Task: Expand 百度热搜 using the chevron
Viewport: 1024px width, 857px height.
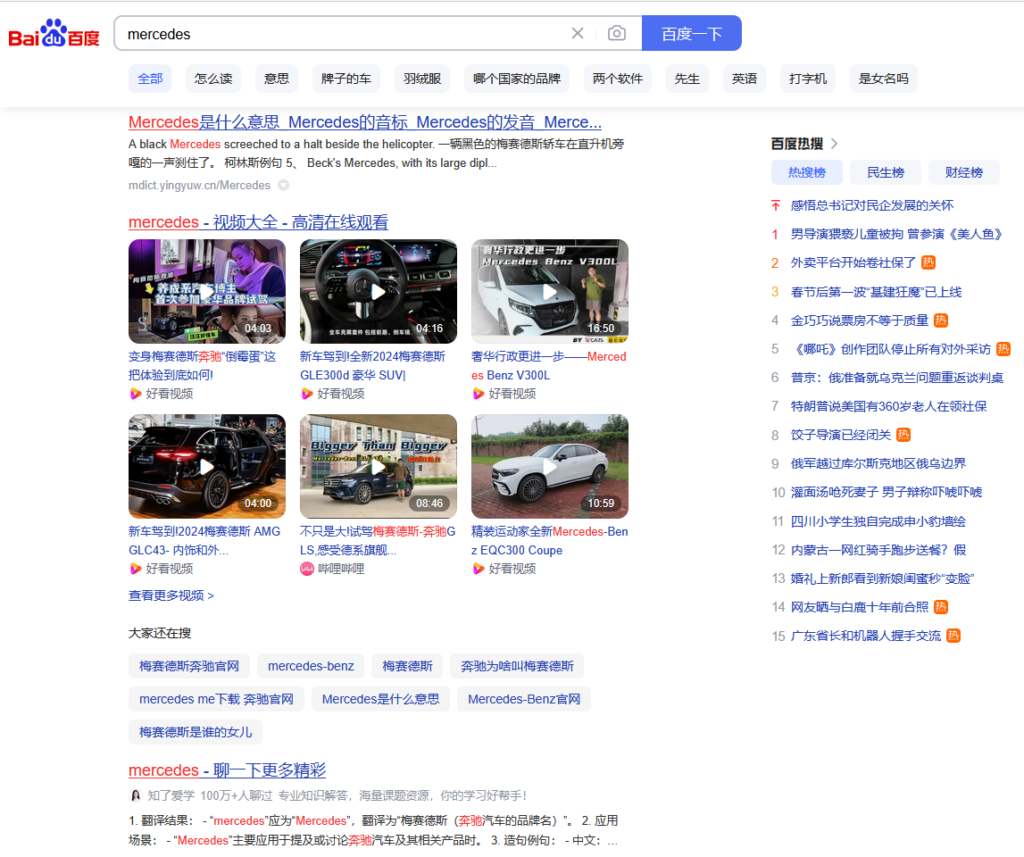Action: coord(834,143)
